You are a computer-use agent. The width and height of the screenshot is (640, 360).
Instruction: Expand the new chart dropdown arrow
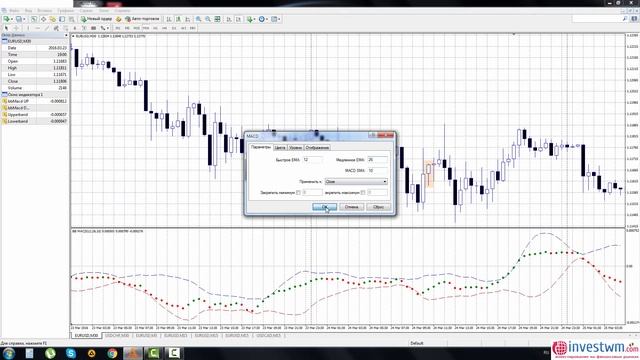pyautogui.click(x=12, y=19)
